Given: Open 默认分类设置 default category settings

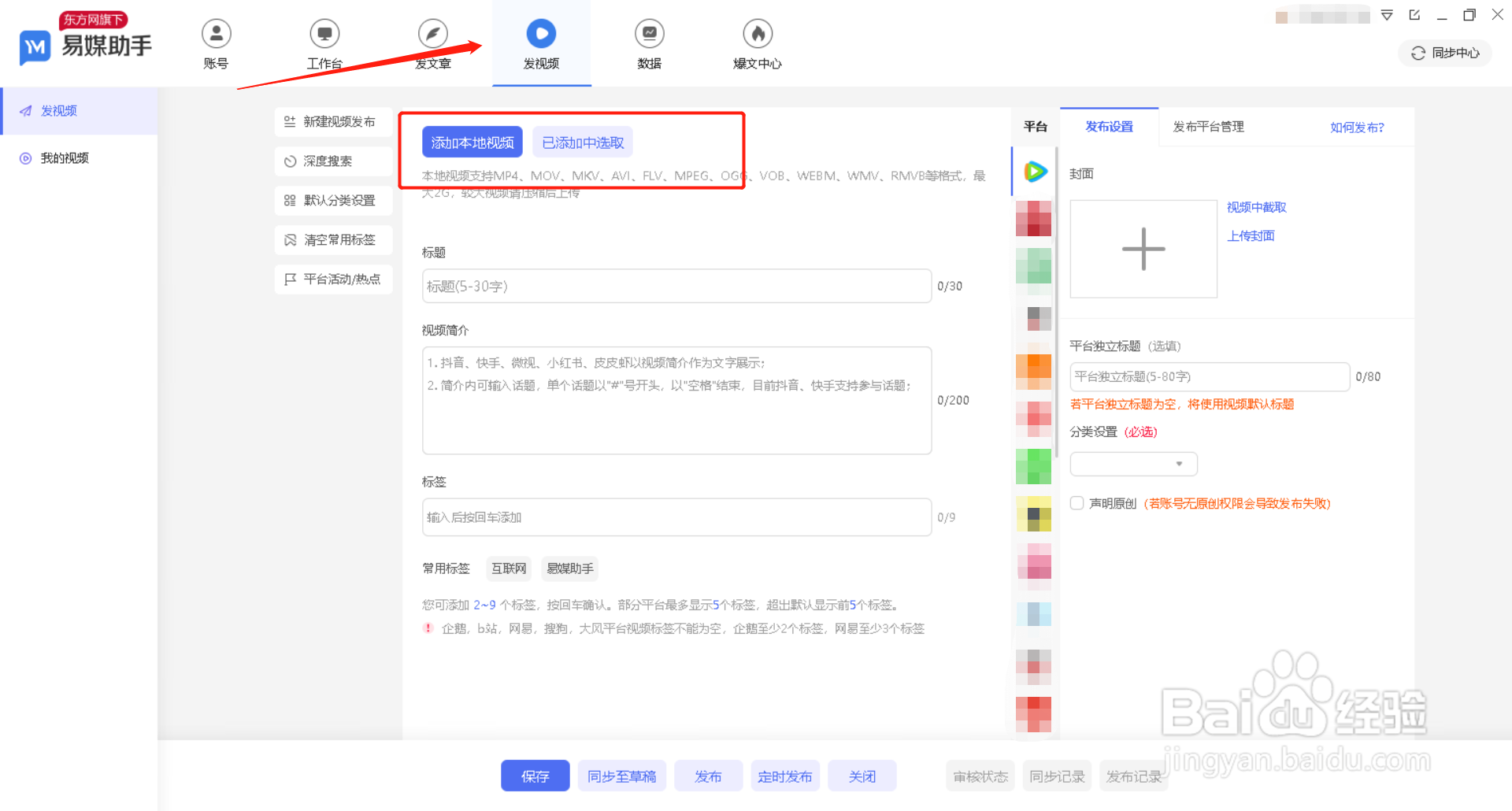Looking at the screenshot, I should 333,200.
